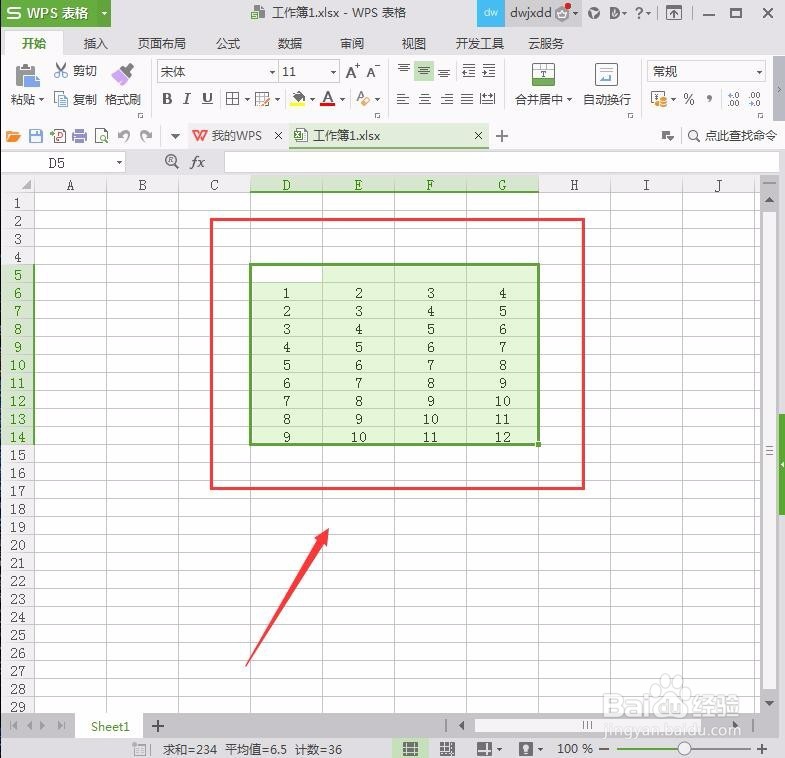Toggle center horizontal alignment
Image resolution: width=785 pixels, height=758 pixels.
point(425,99)
